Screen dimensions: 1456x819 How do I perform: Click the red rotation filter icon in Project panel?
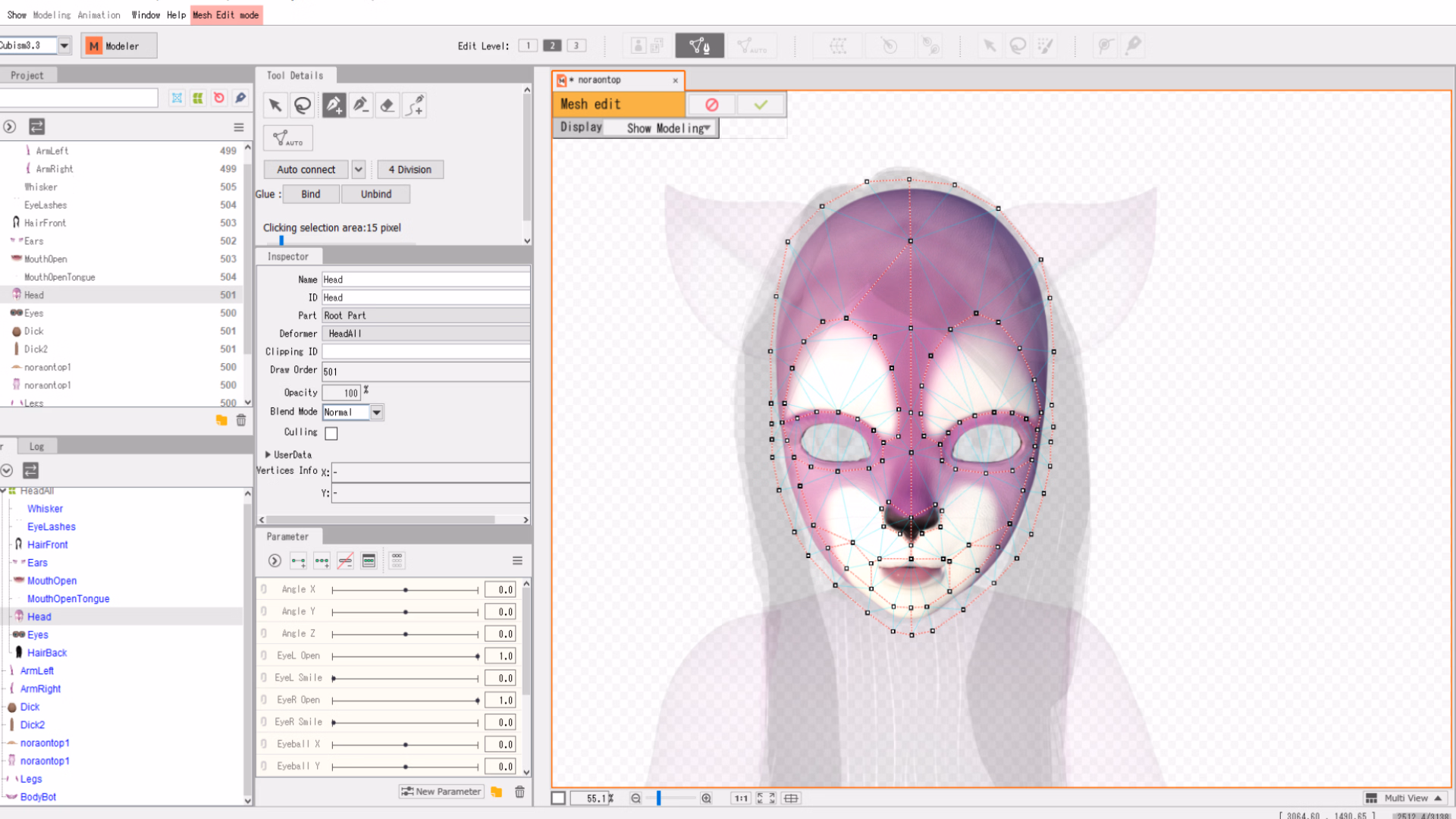tap(219, 98)
